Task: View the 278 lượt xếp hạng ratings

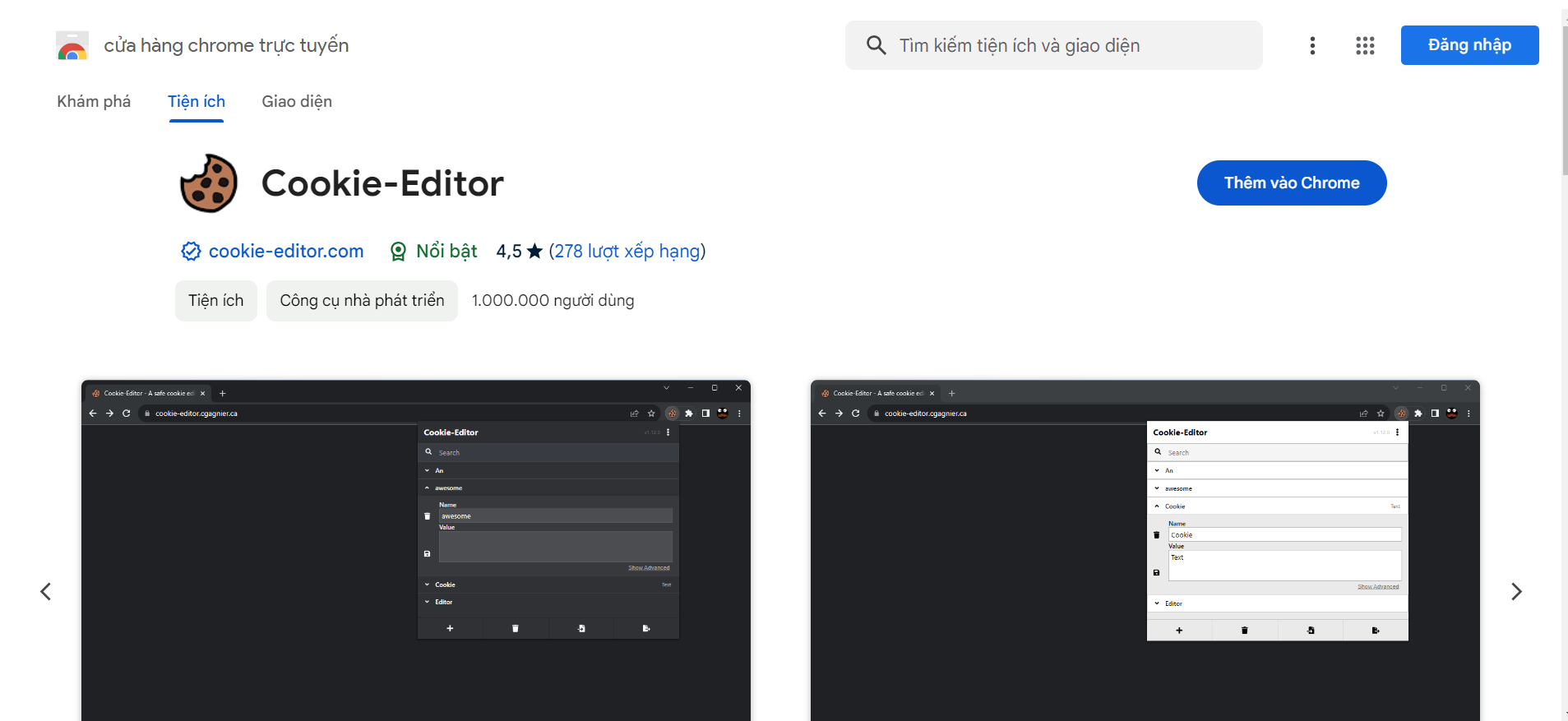Action: (x=627, y=252)
